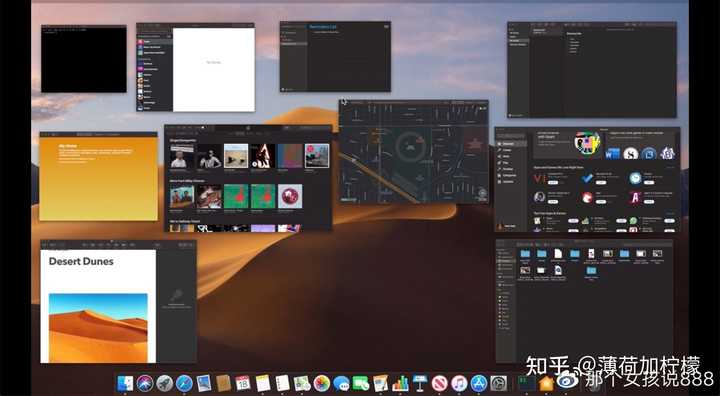
Task: Choose red circular record album in iTunes window
Action: click(x=290, y=196)
